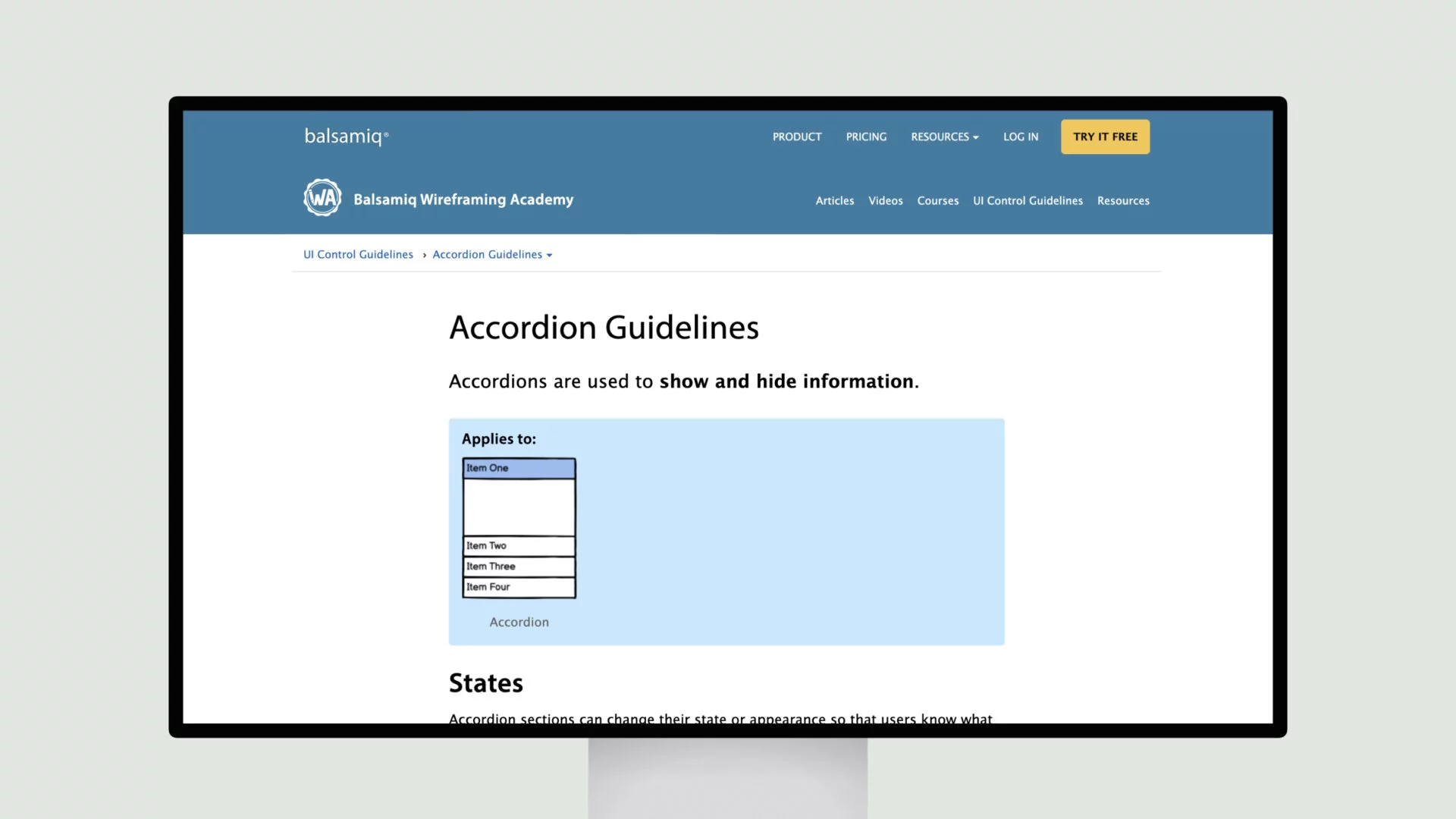Go to Videos section

(885, 201)
